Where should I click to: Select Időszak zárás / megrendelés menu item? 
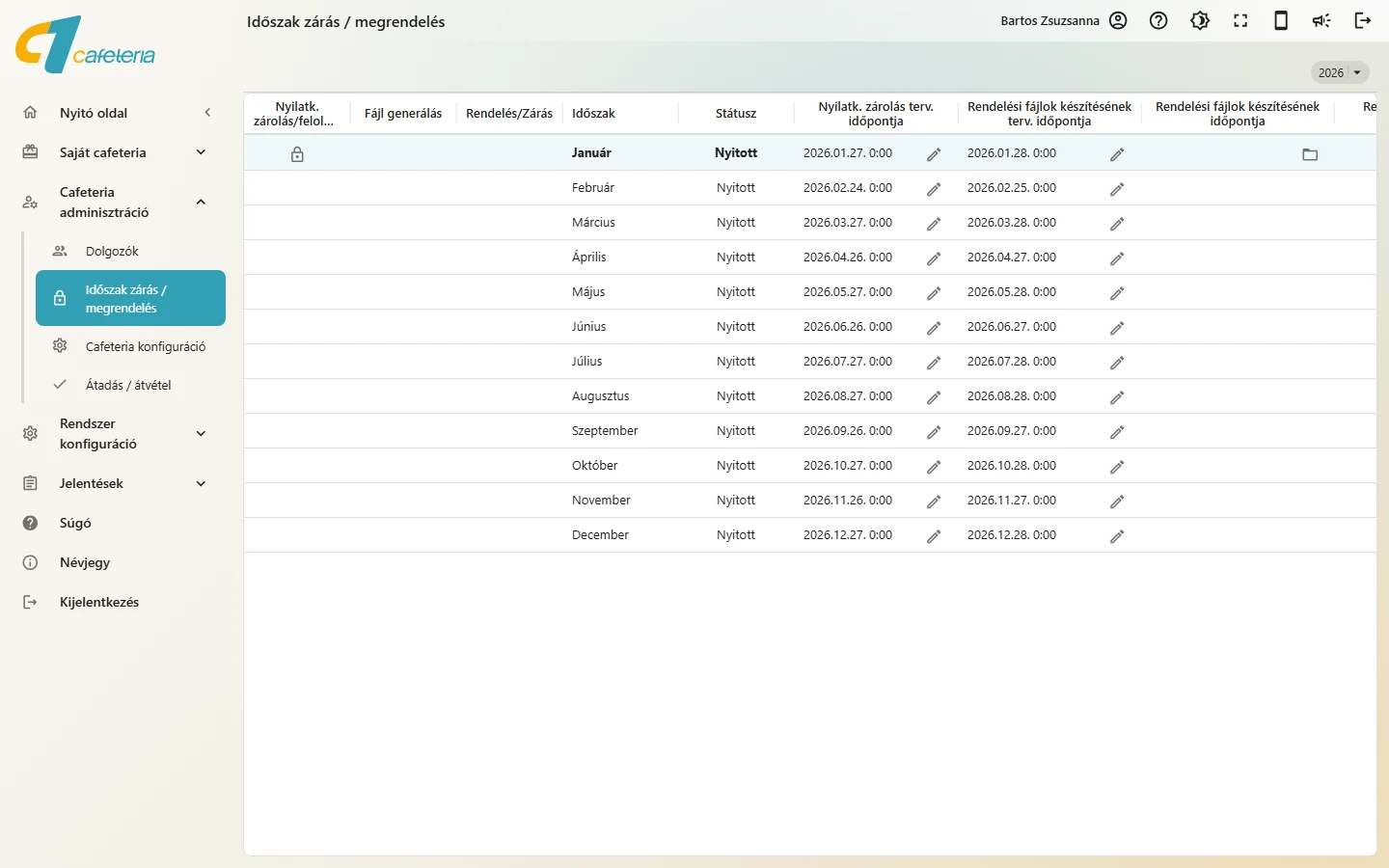coord(130,298)
